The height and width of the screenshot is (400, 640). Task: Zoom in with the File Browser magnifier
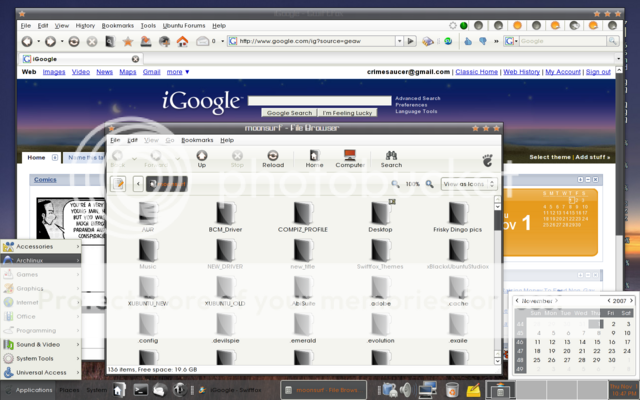tap(429, 184)
